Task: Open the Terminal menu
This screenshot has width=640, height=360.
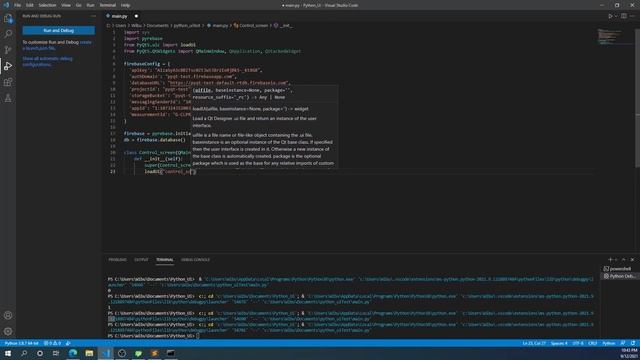Action: pyautogui.click(x=108, y=5)
